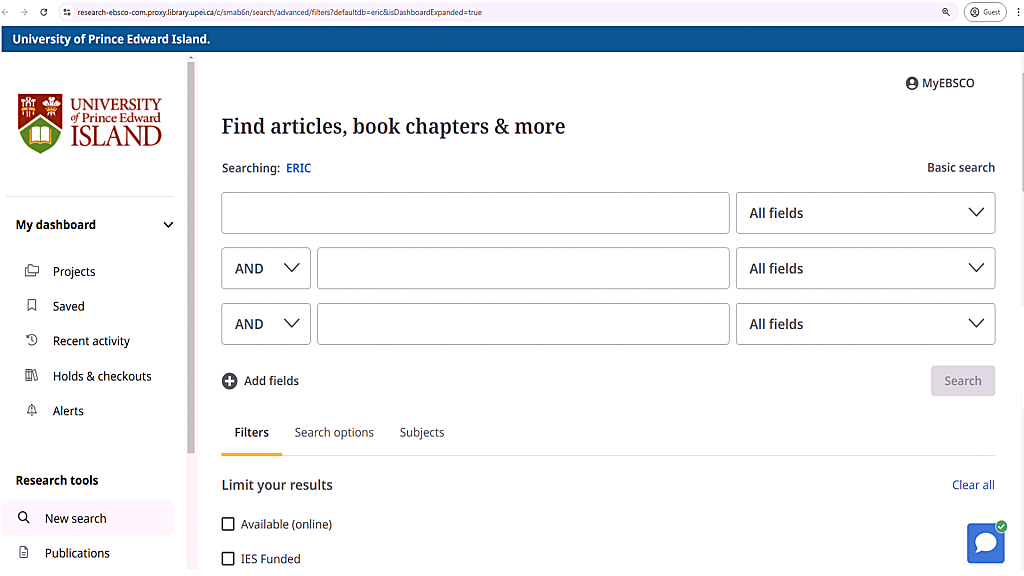
Task: Open the MyEBSCO account icon
Action: click(912, 84)
